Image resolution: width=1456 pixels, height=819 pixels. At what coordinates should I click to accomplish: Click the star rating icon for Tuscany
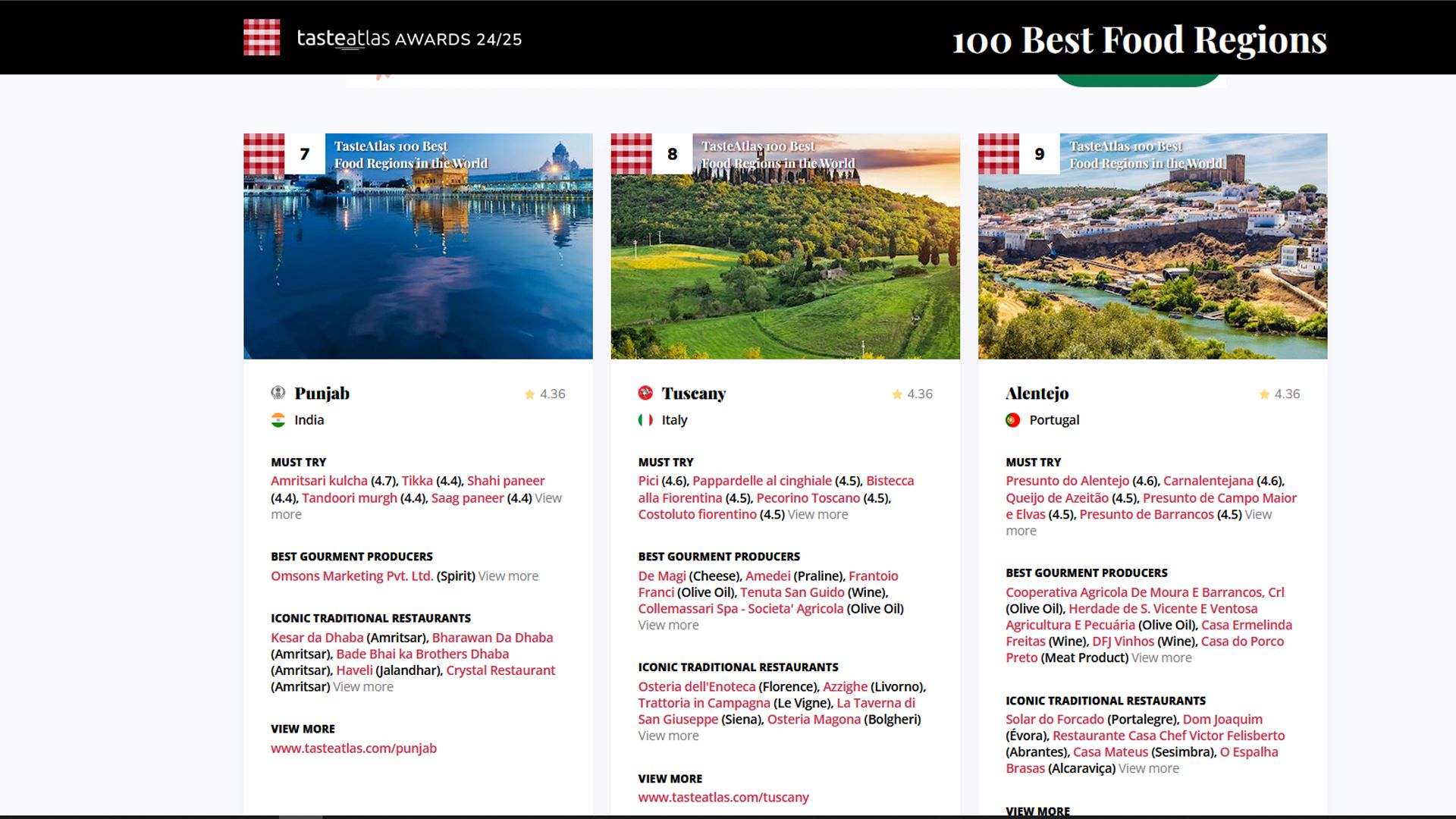point(897,394)
